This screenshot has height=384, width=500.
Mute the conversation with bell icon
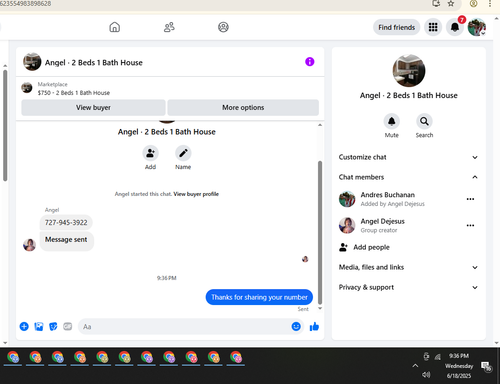click(x=392, y=121)
